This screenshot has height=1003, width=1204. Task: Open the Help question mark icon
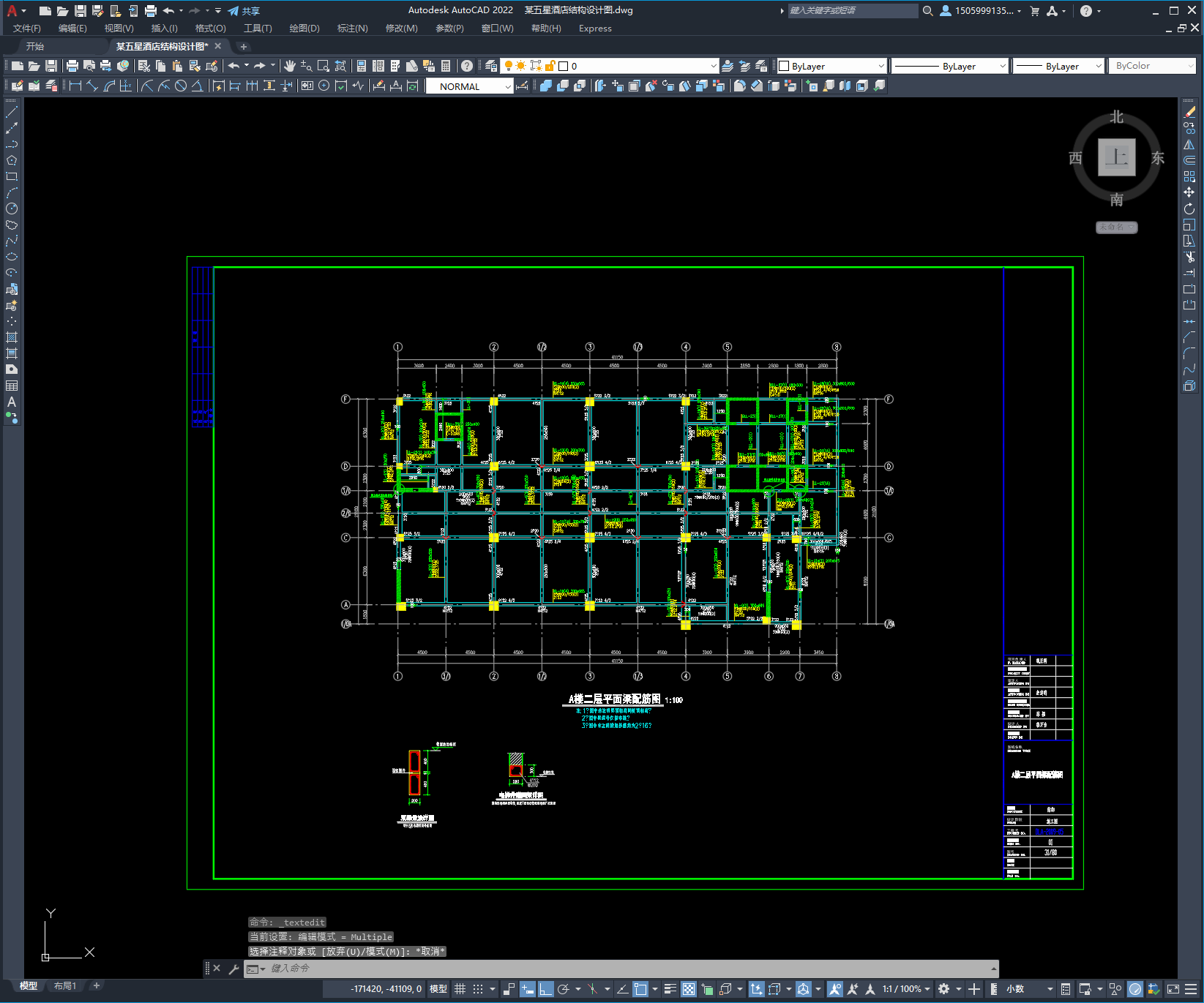(467, 66)
